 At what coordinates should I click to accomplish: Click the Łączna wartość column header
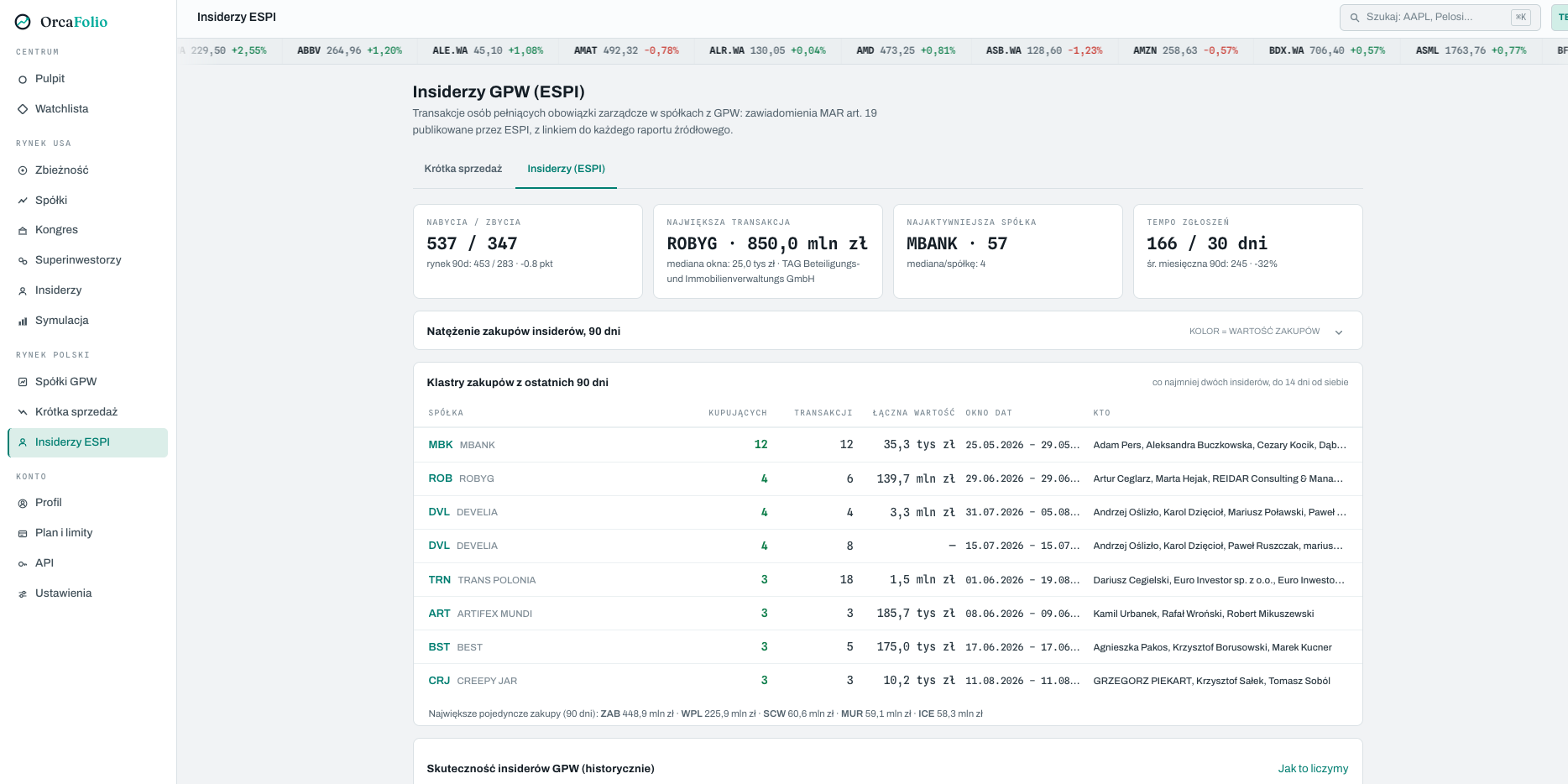tap(913, 413)
